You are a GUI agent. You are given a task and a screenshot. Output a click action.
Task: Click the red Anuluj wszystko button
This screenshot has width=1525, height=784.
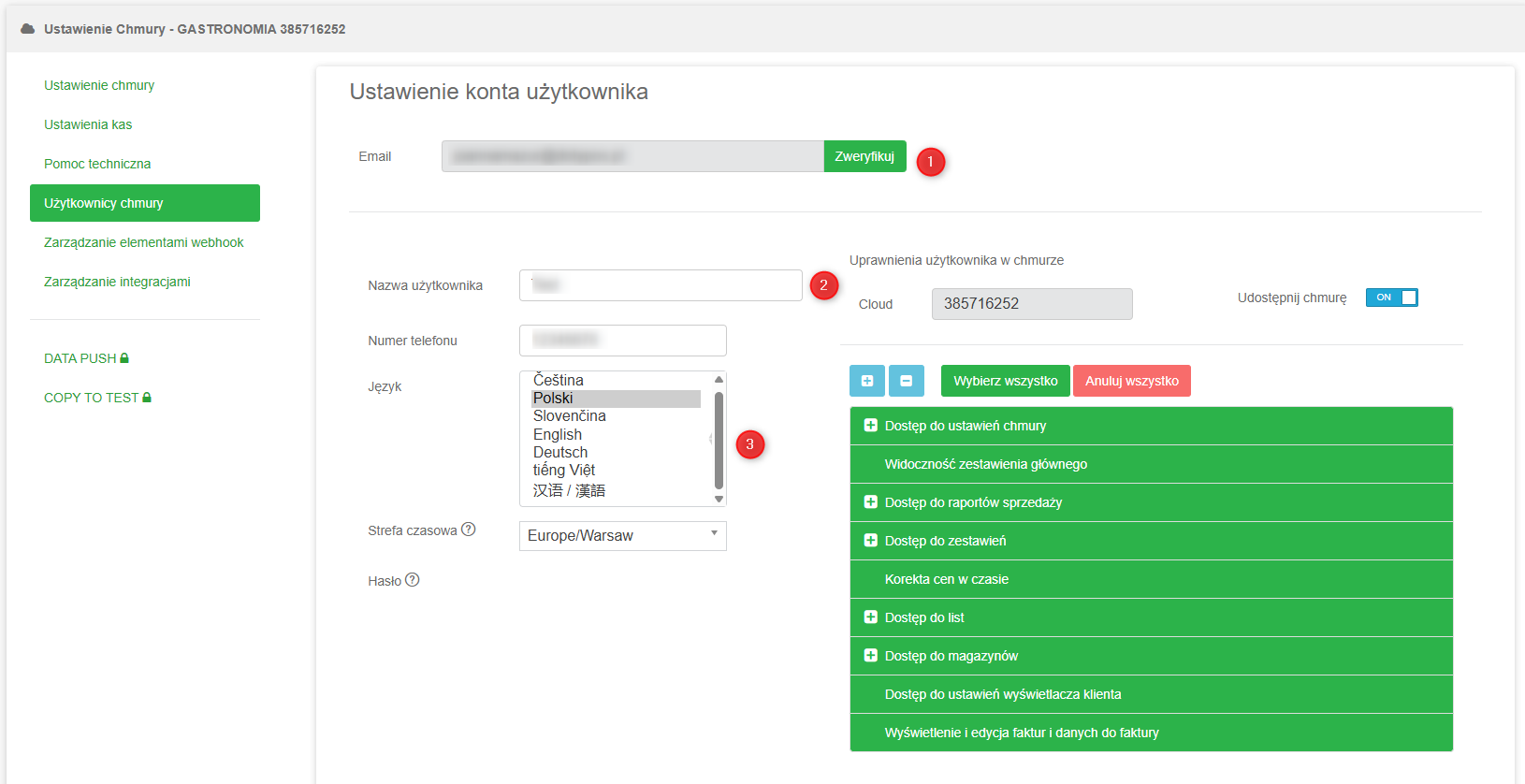point(1131,381)
